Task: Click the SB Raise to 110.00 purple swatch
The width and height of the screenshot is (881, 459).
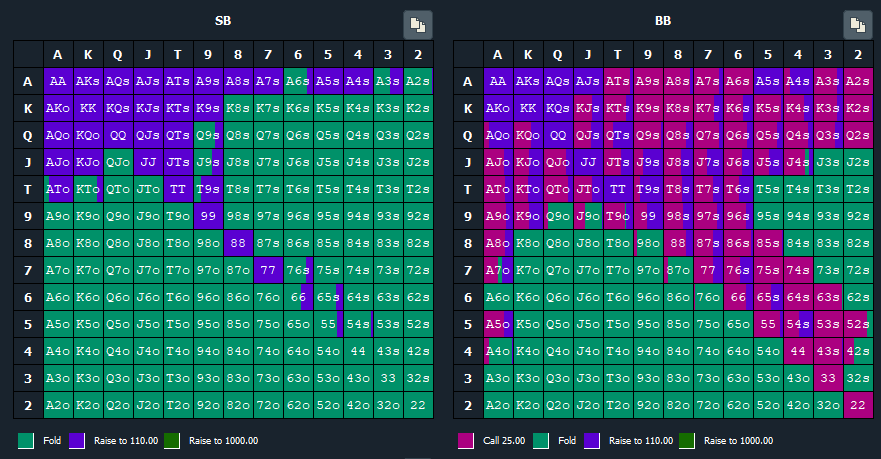Action: (x=76, y=441)
